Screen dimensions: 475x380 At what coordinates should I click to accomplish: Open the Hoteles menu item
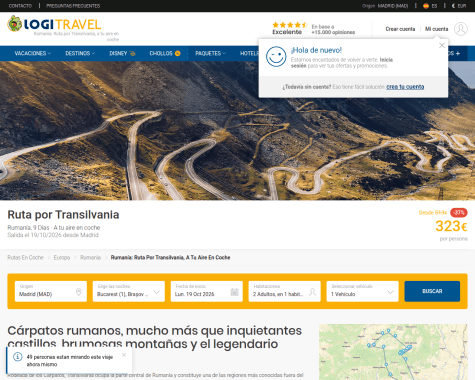pyautogui.click(x=249, y=53)
